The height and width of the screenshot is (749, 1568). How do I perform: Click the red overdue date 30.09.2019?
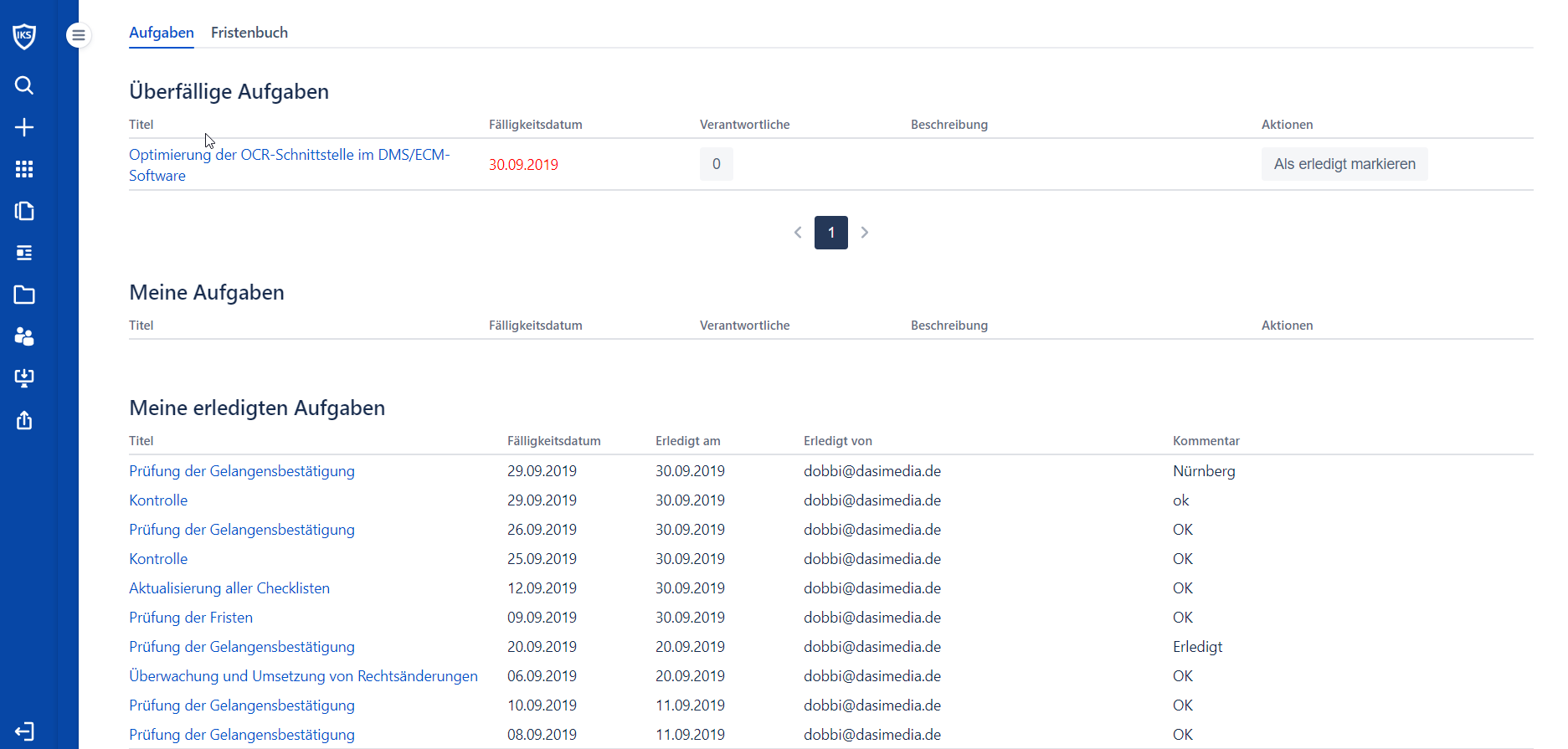pos(523,165)
